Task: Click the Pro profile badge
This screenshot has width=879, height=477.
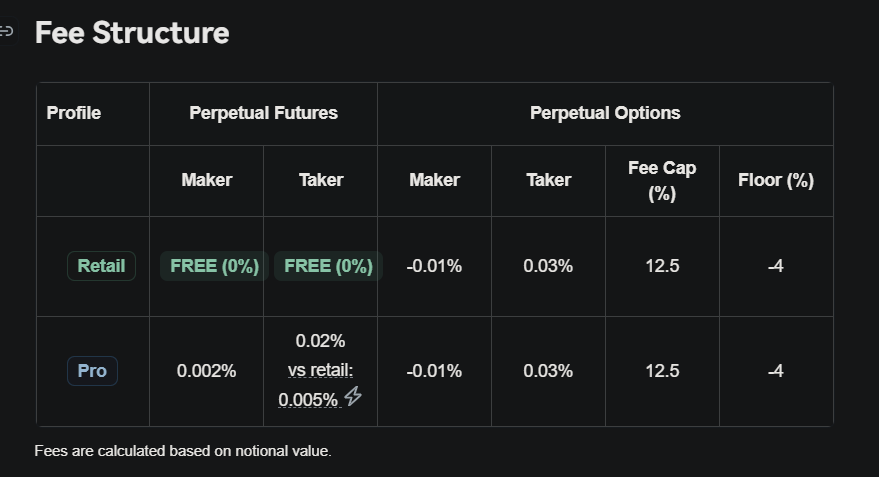Action: (x=92, y=371)
